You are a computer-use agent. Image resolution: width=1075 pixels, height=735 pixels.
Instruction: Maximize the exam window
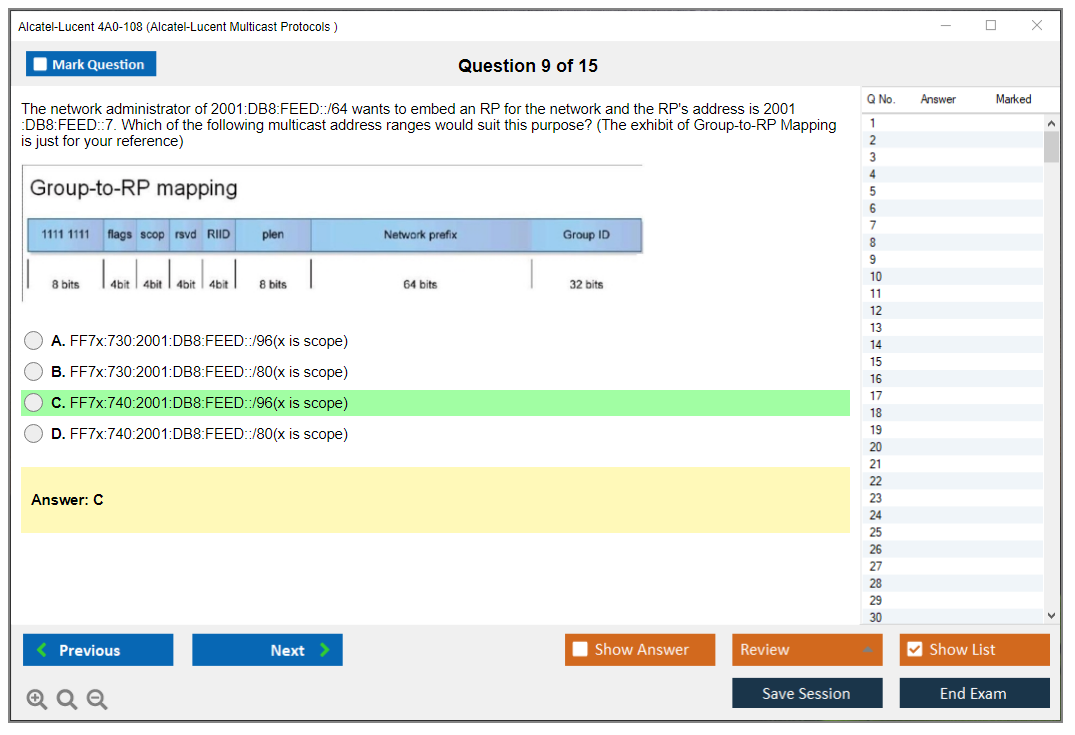(991, 26)
